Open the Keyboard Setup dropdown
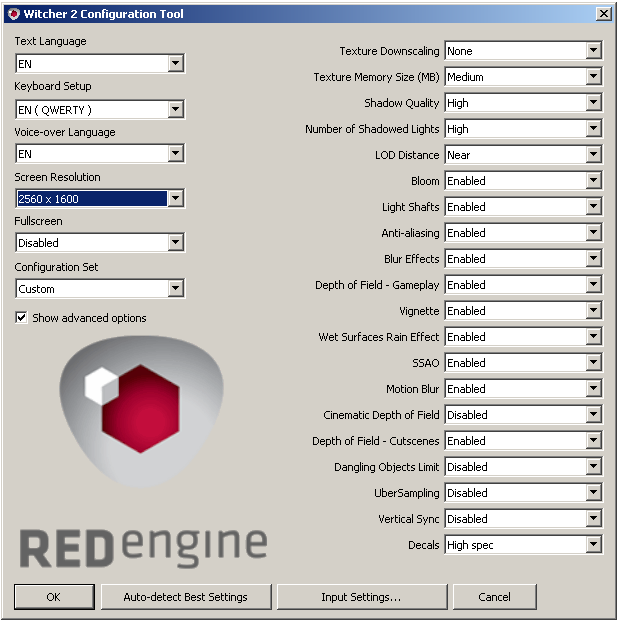617x620 pixels. point(100,110)
